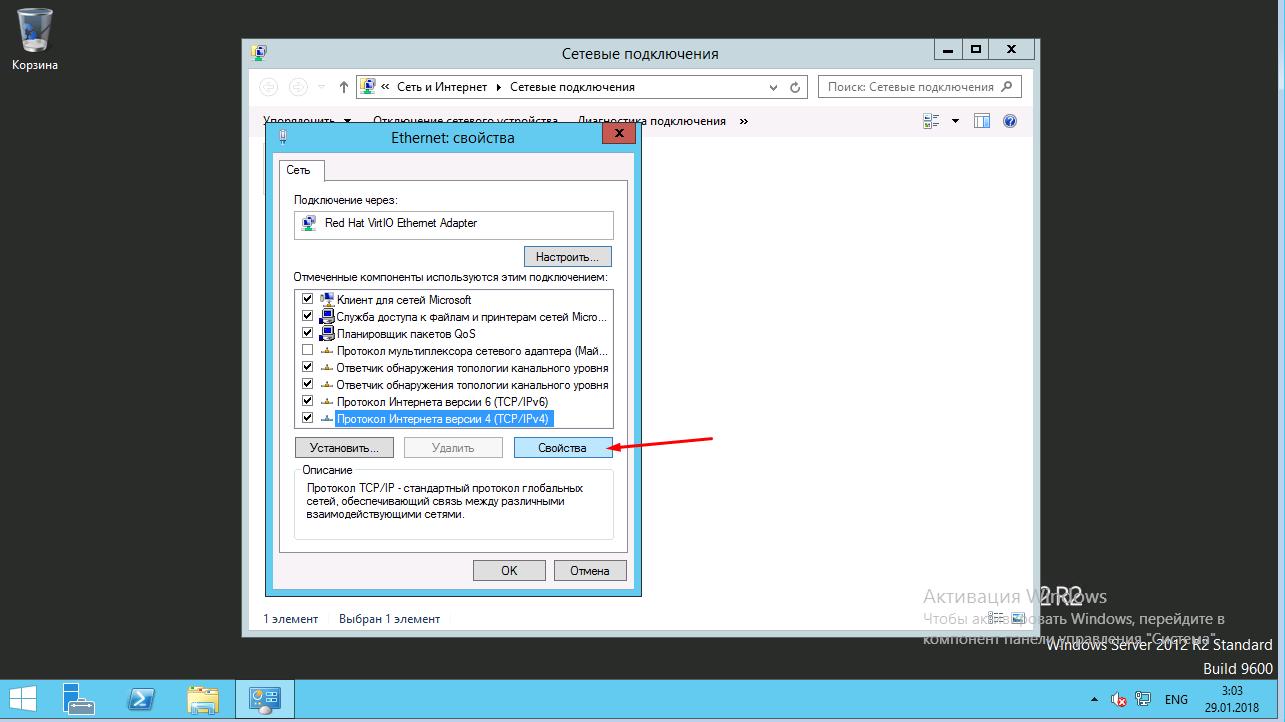Go up one folder level with up arrow

point(344,87)
